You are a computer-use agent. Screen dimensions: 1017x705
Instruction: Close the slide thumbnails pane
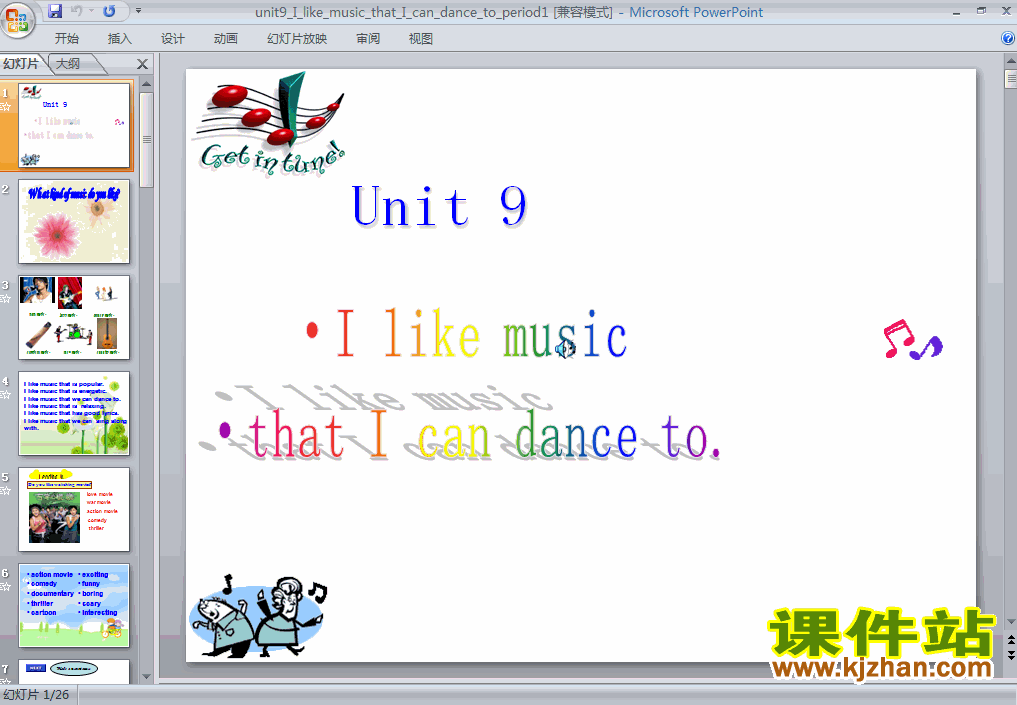click(x=143, y=64)
